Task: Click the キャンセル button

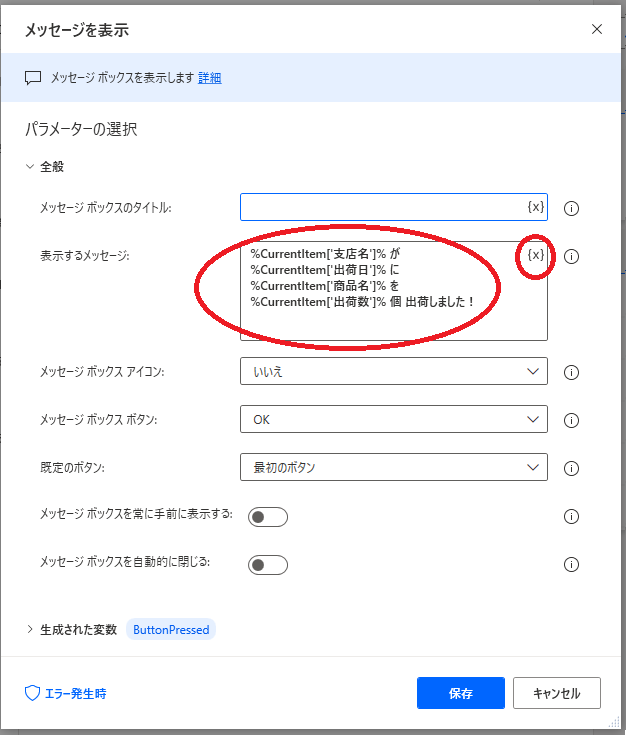Action: point(557,693)
